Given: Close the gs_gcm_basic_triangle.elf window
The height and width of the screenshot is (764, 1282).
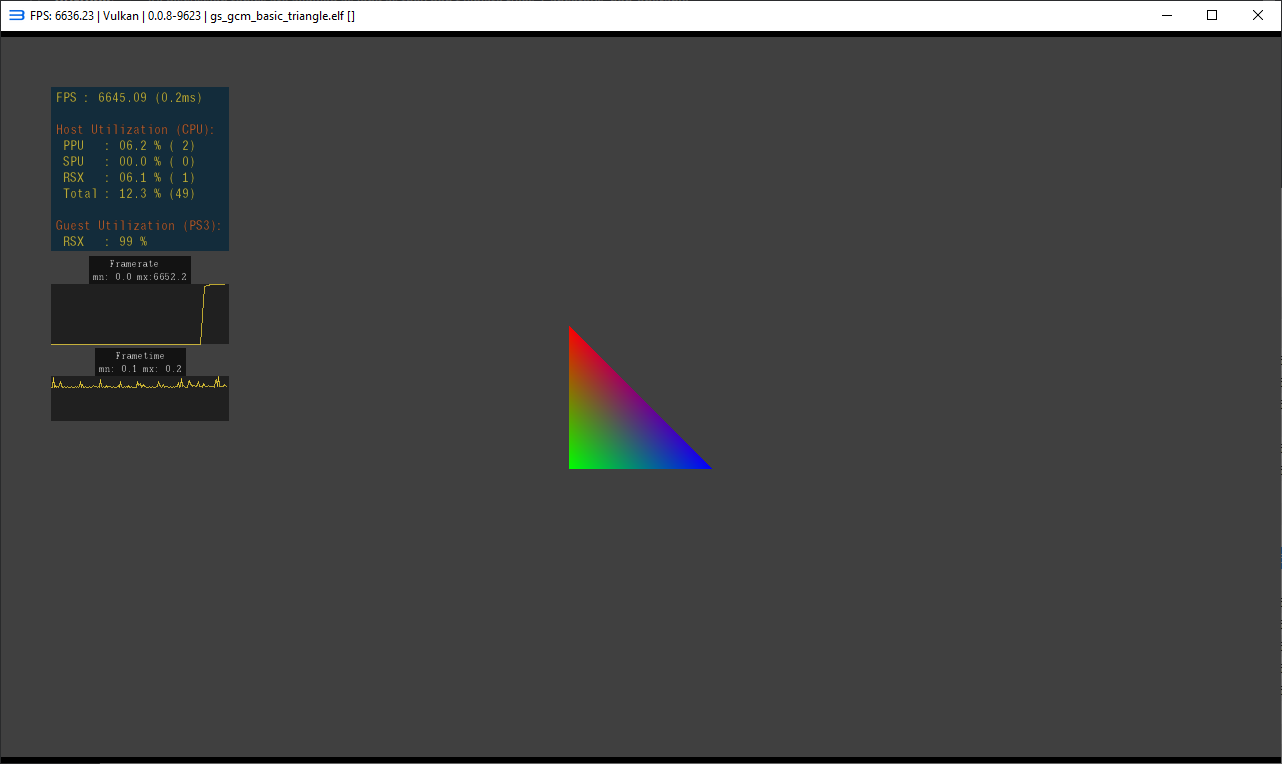Looking at the screenshot, I should (1258, 15).
